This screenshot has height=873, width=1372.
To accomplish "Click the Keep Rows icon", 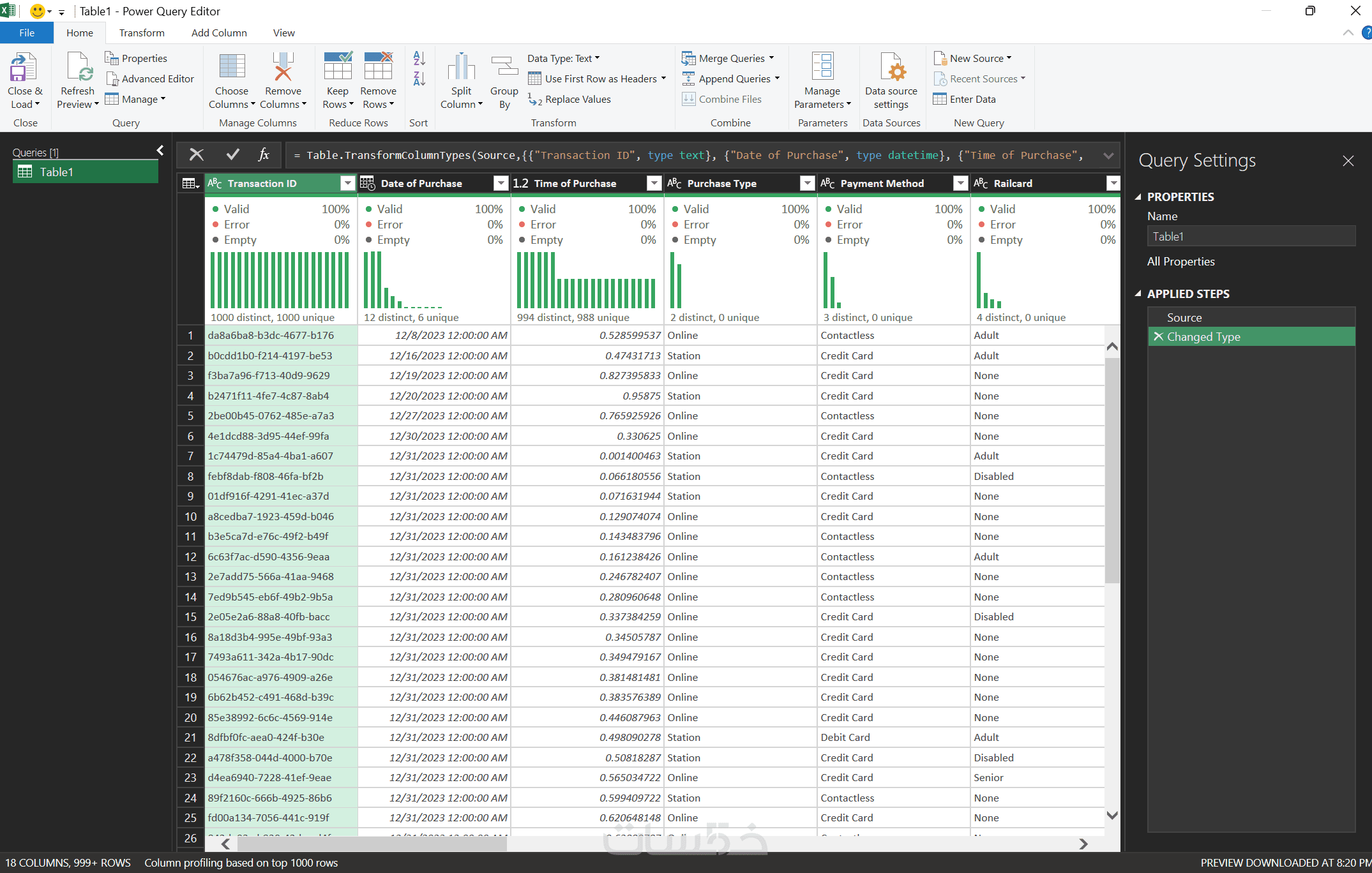I will (x=338, y=67).
